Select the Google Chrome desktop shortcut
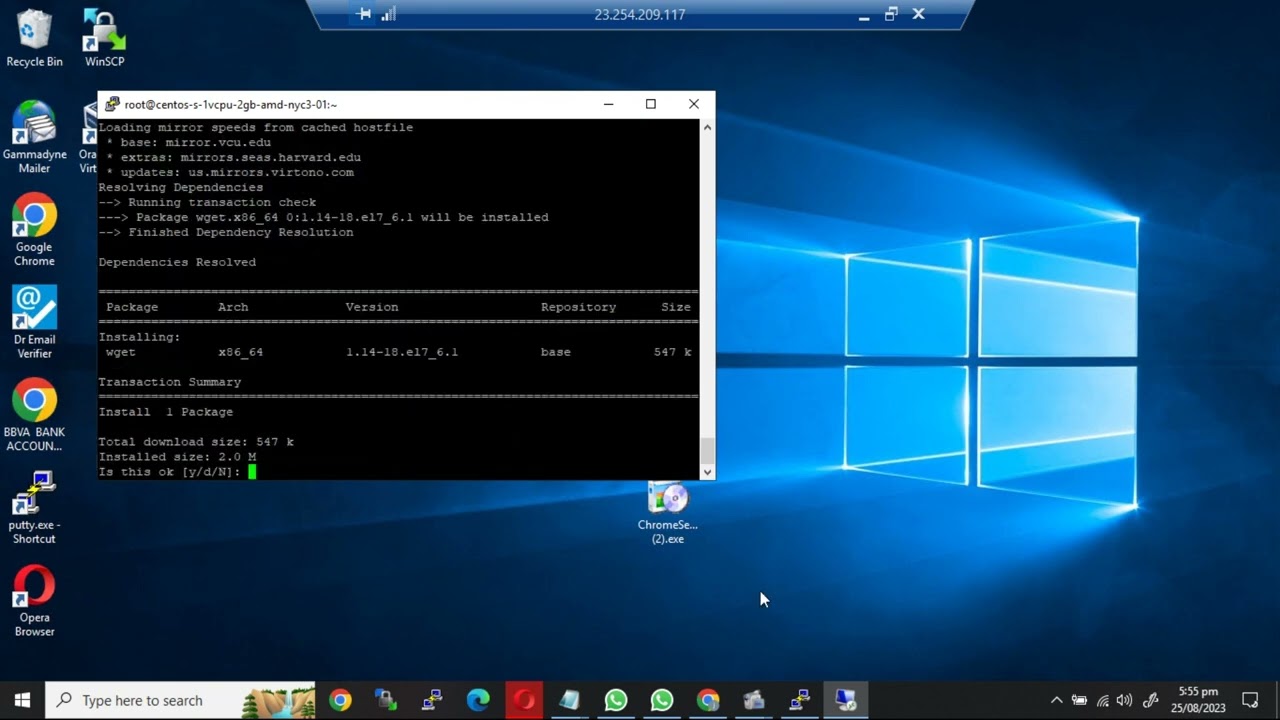This screenshot has width=1280, height=720. [x=34, y=230]
